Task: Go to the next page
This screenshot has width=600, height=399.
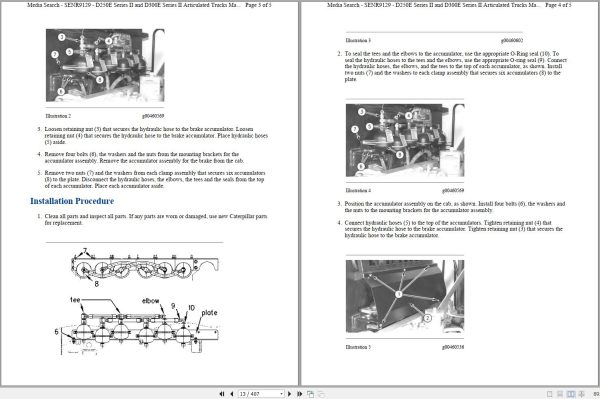Action: (290, 394)
